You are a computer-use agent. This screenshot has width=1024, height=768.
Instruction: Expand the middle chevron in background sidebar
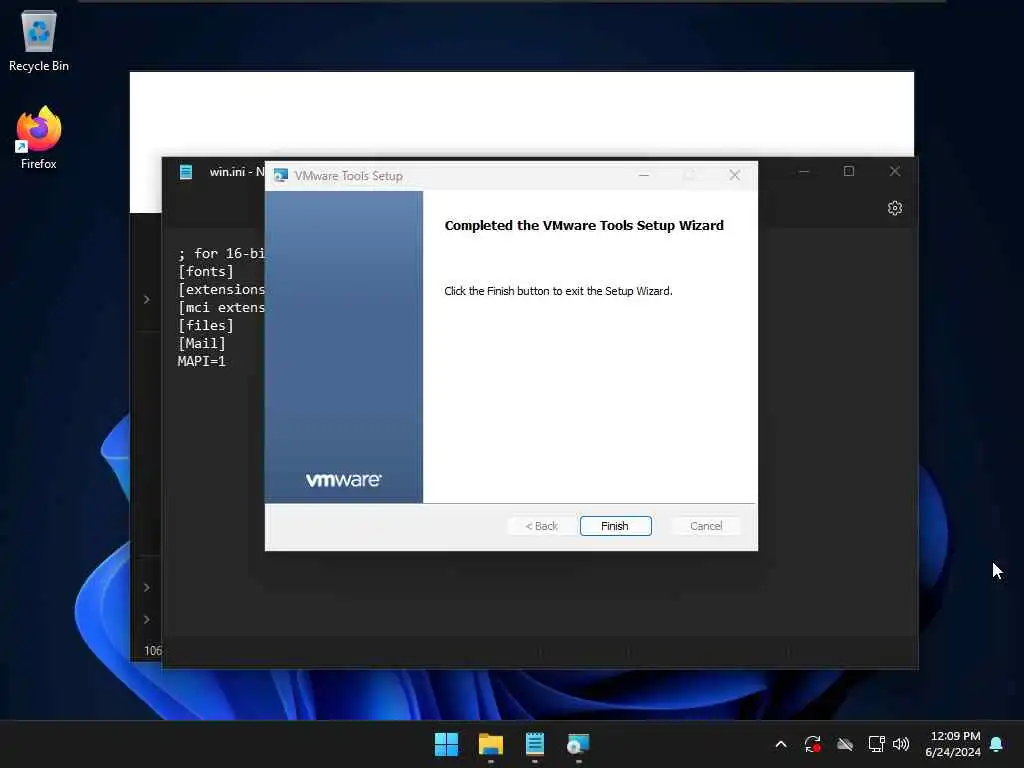coord(147,587)
